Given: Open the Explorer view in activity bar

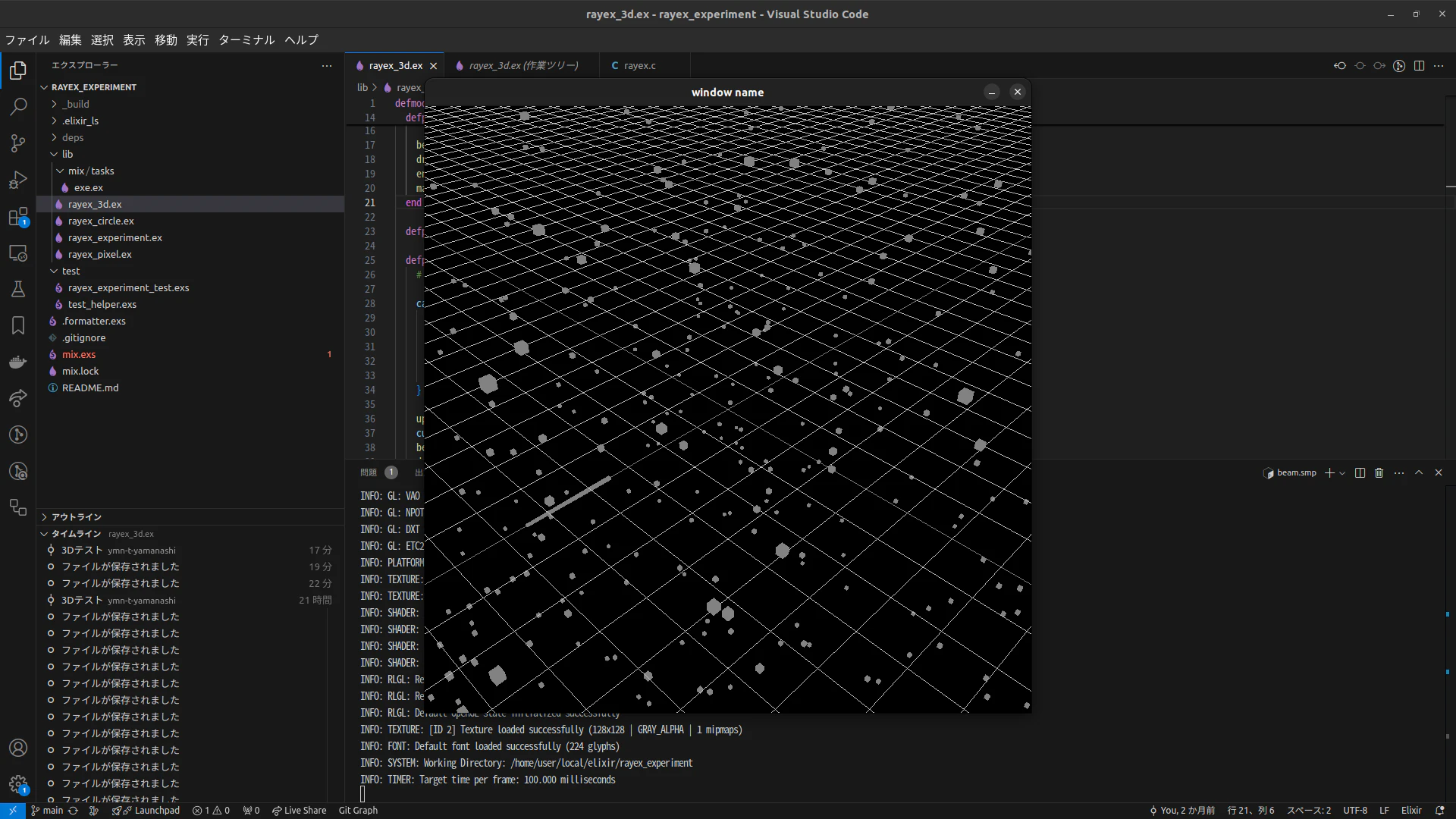Looking at the screenshot, I should click(18, 71).
